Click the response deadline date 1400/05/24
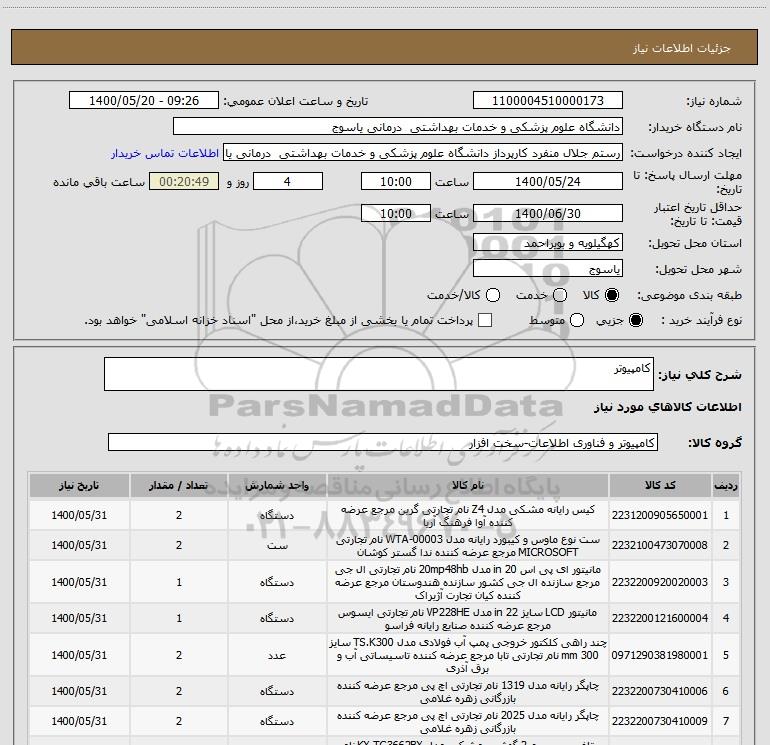The width and height of the screenshot is (770, 745). (x=548, y=181)
